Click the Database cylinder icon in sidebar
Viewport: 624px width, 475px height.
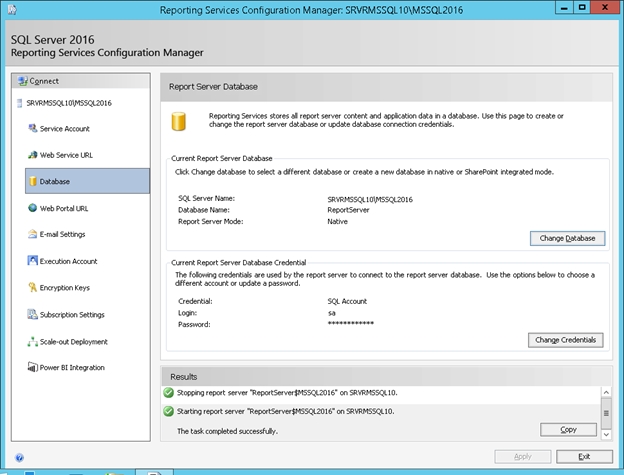(33, 181)
